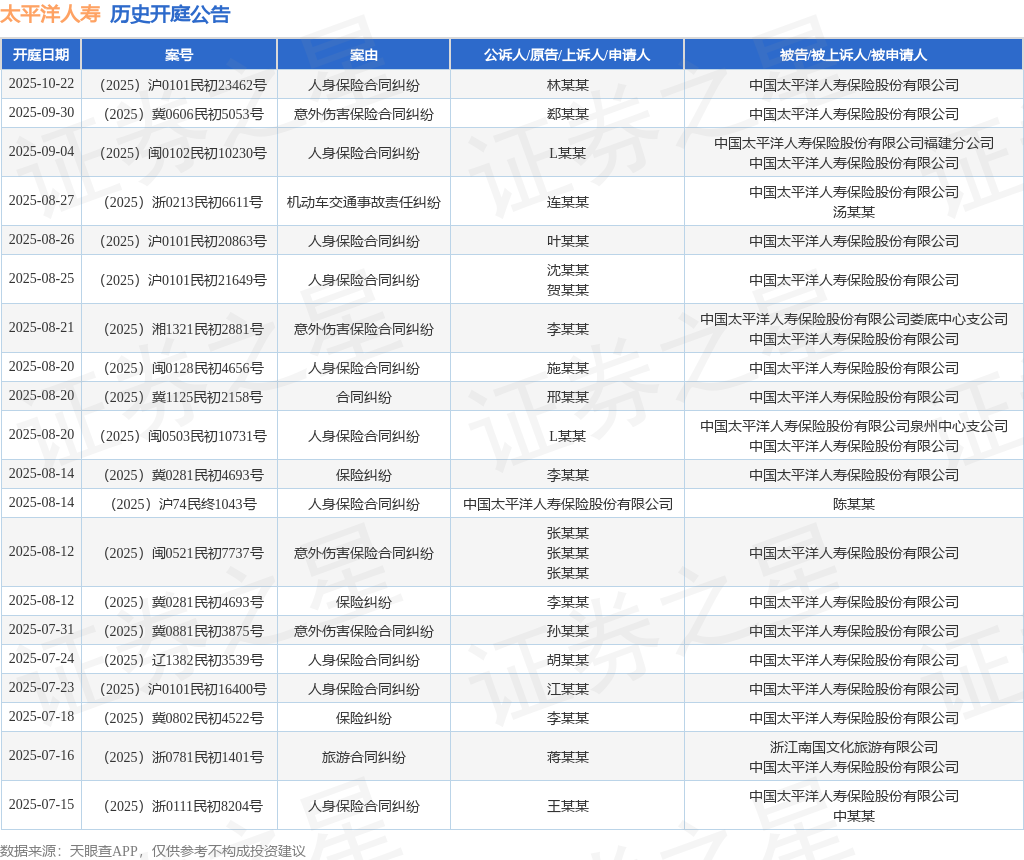Select case number 冀0802民初4522号

point(184,718)
